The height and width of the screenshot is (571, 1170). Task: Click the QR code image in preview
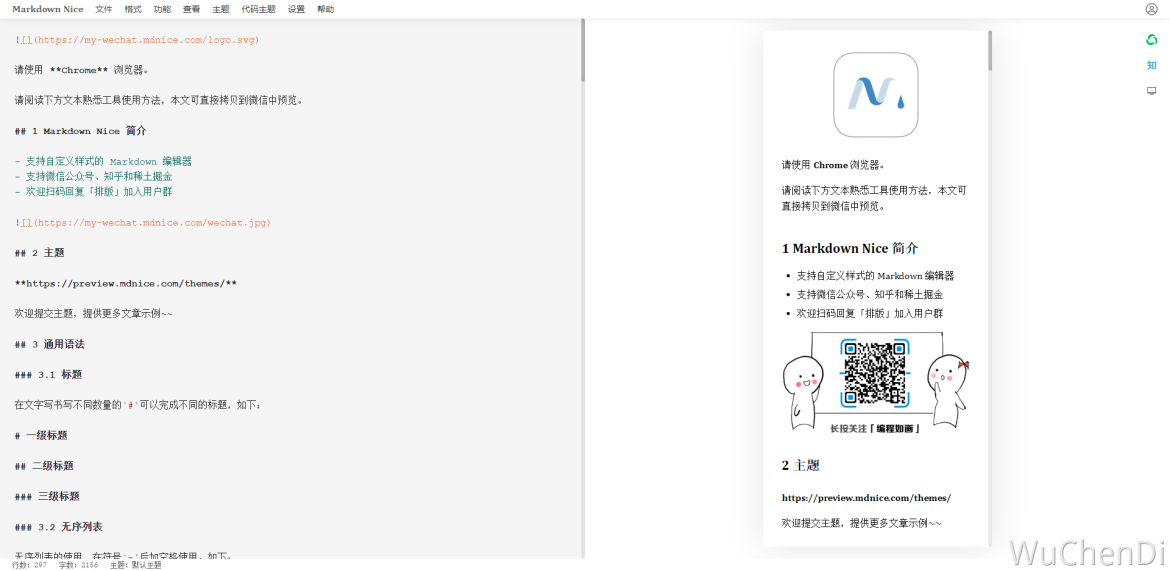point(875,382)
